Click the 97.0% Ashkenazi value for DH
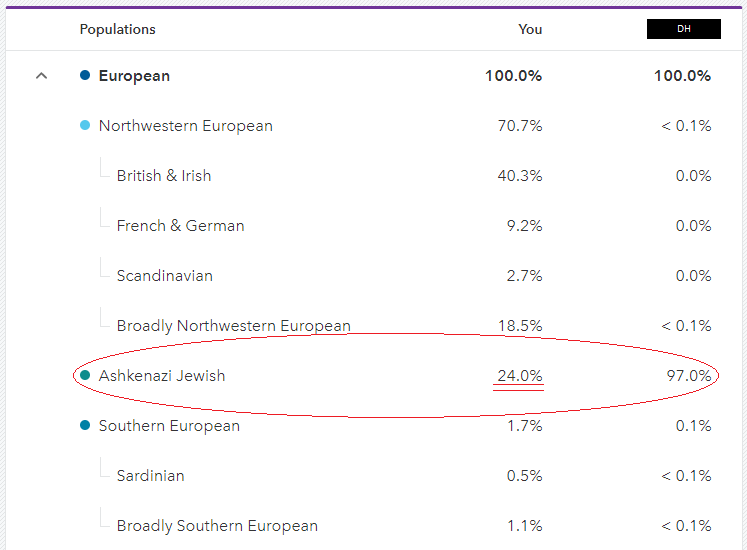This screenshot has width=747, height=550. (x=689, y=376)
